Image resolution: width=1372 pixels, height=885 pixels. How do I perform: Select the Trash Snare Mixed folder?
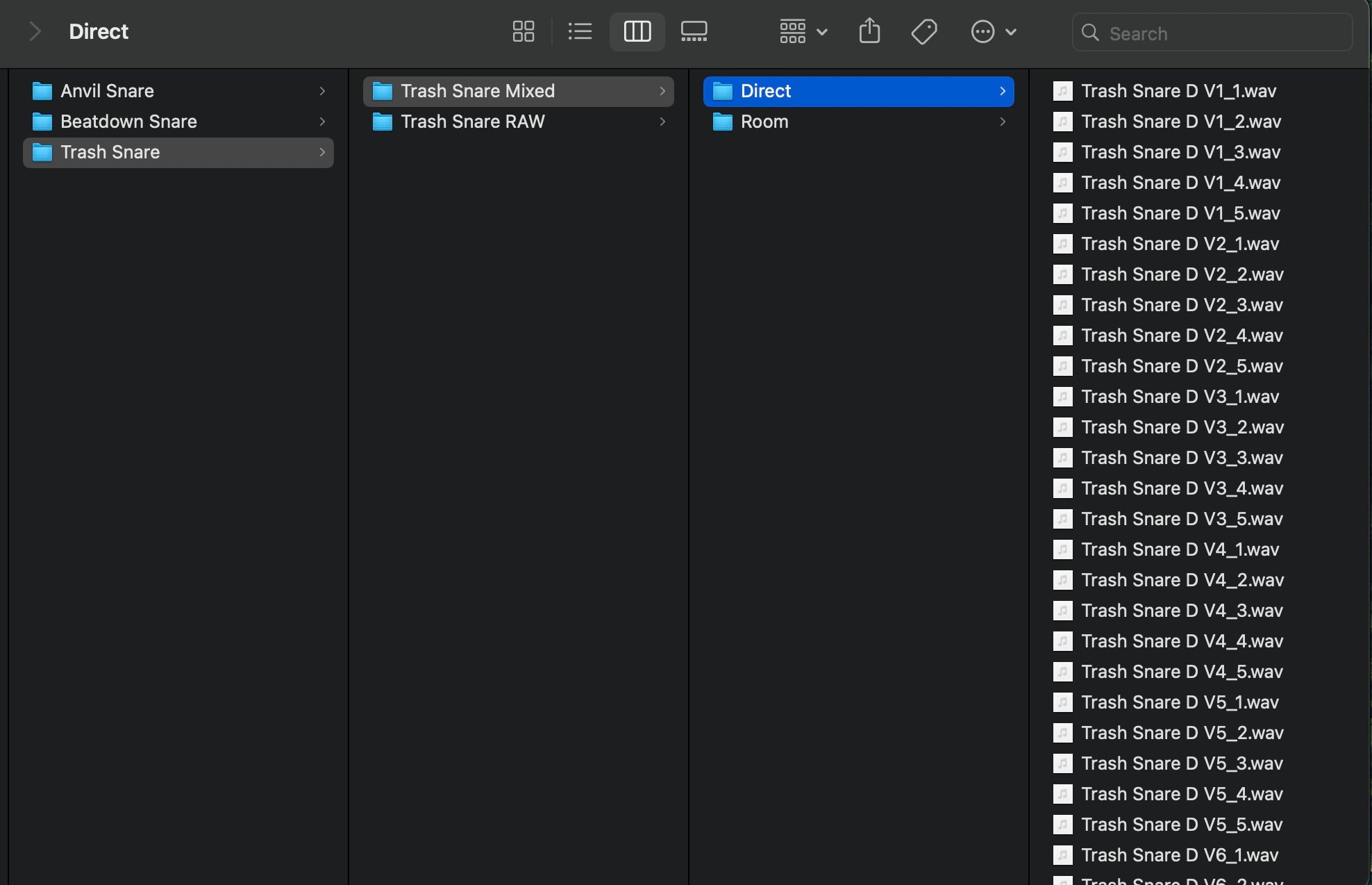(x=478, y=91)
